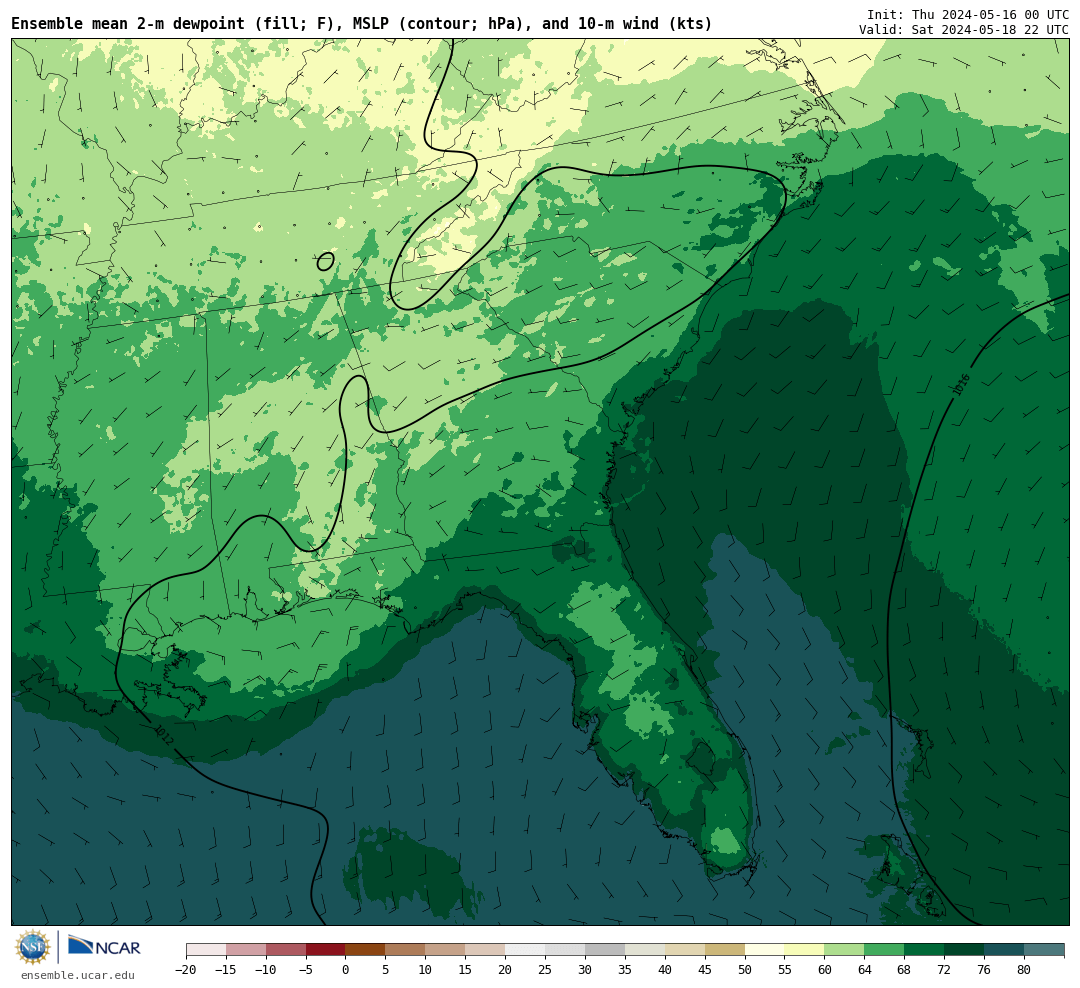1080x988 pixels.
Task: Click the NSF logo
Action: 33,947
